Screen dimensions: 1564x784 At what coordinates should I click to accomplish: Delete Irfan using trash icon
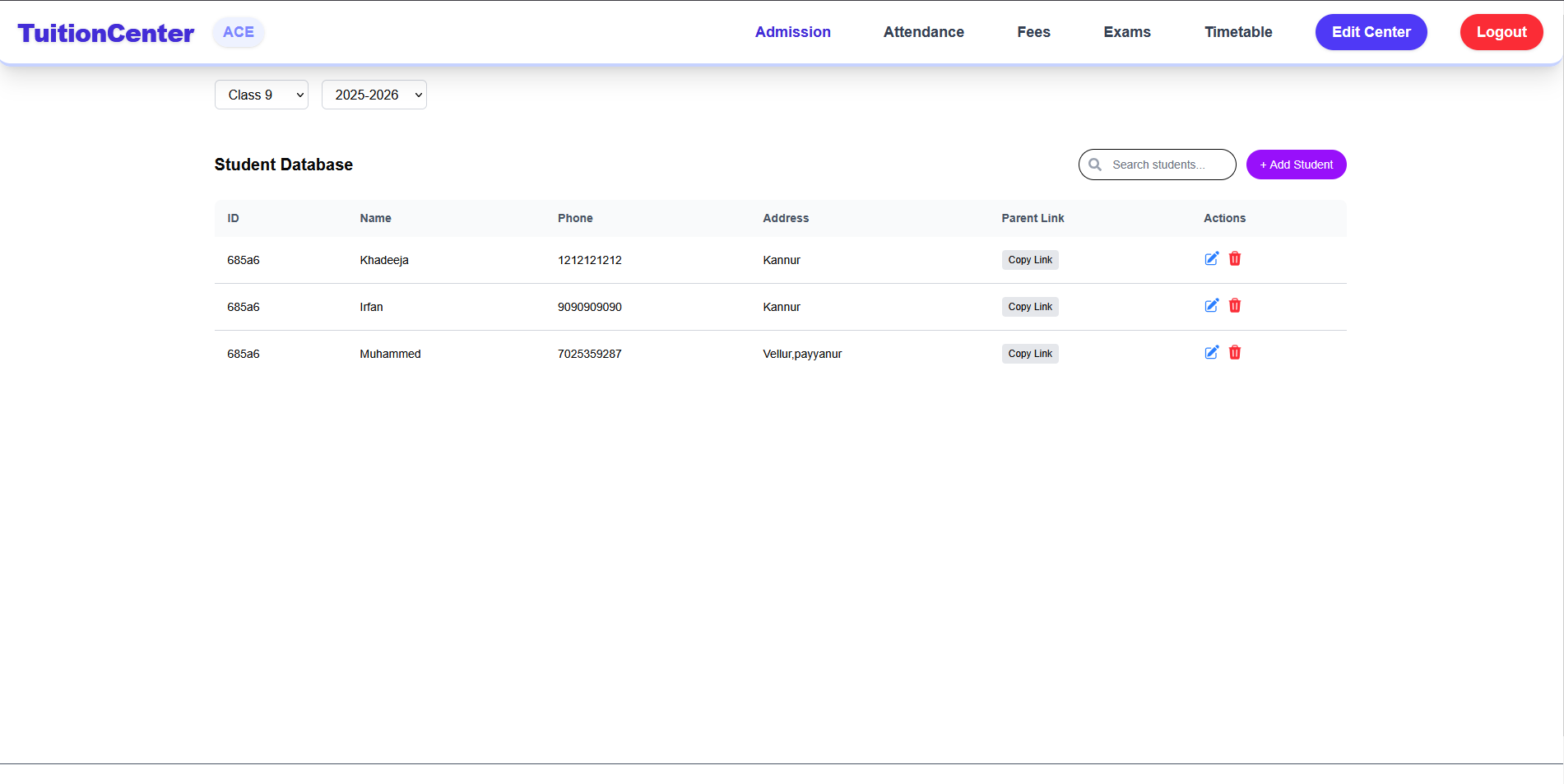tap(1234, 306)
